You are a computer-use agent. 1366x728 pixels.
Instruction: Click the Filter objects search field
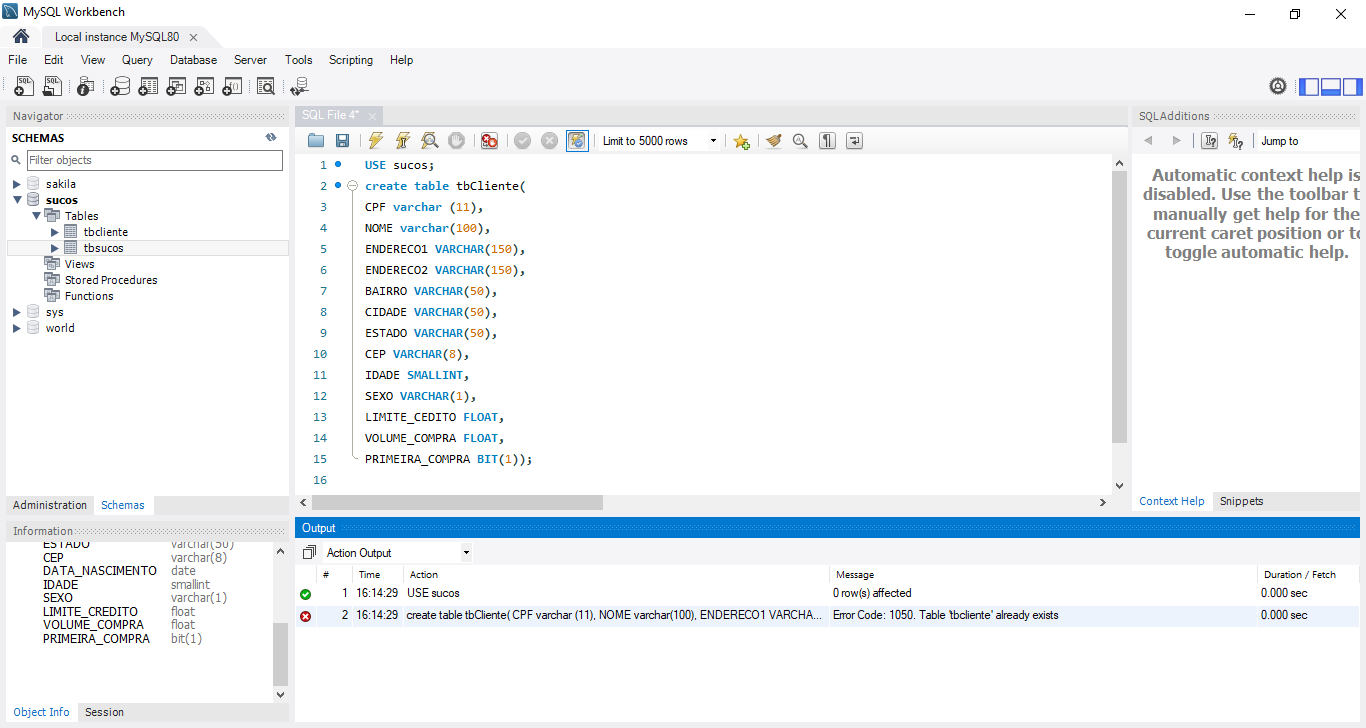click(x=155, y=160)
